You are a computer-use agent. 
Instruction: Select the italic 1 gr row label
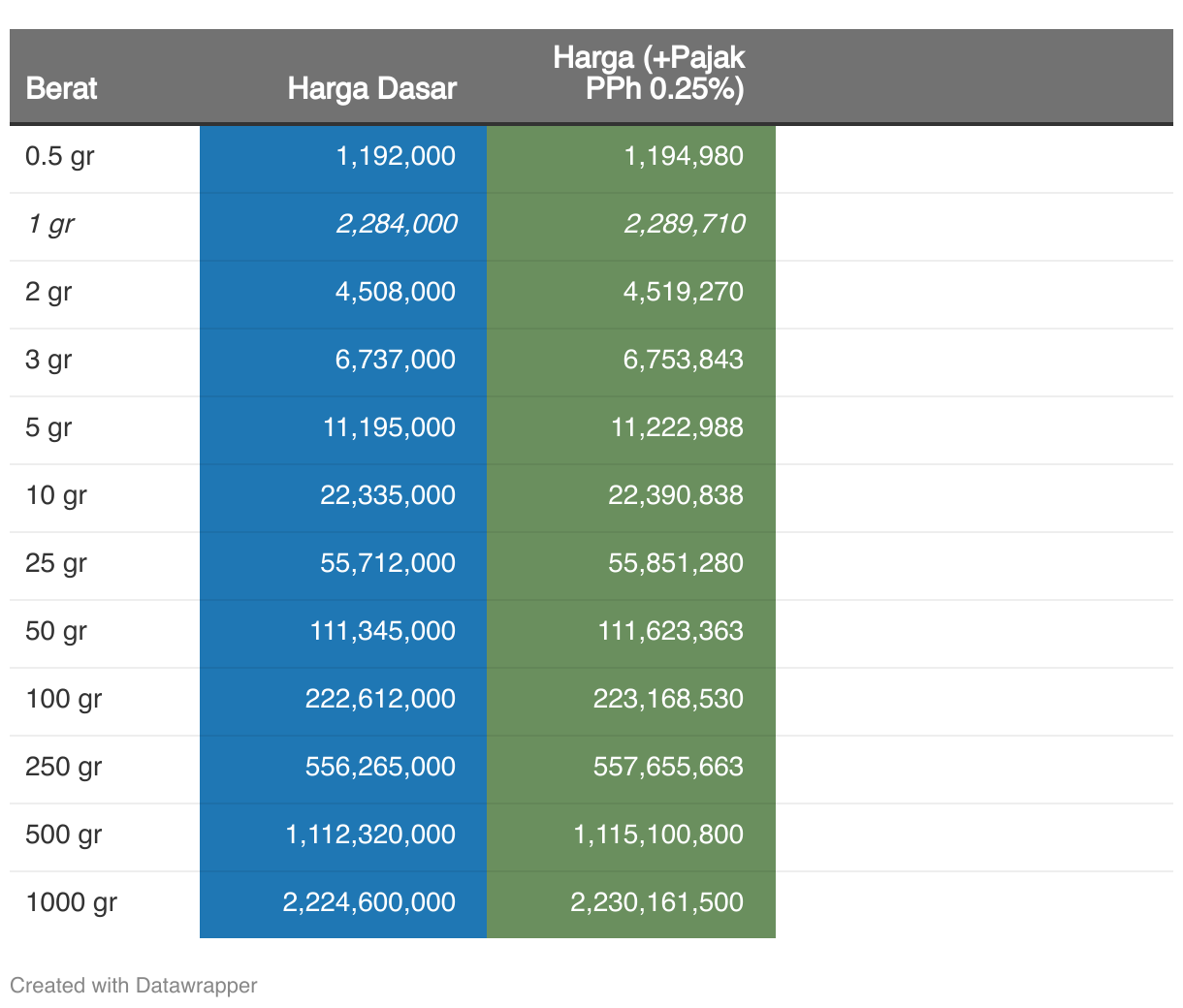50,224
